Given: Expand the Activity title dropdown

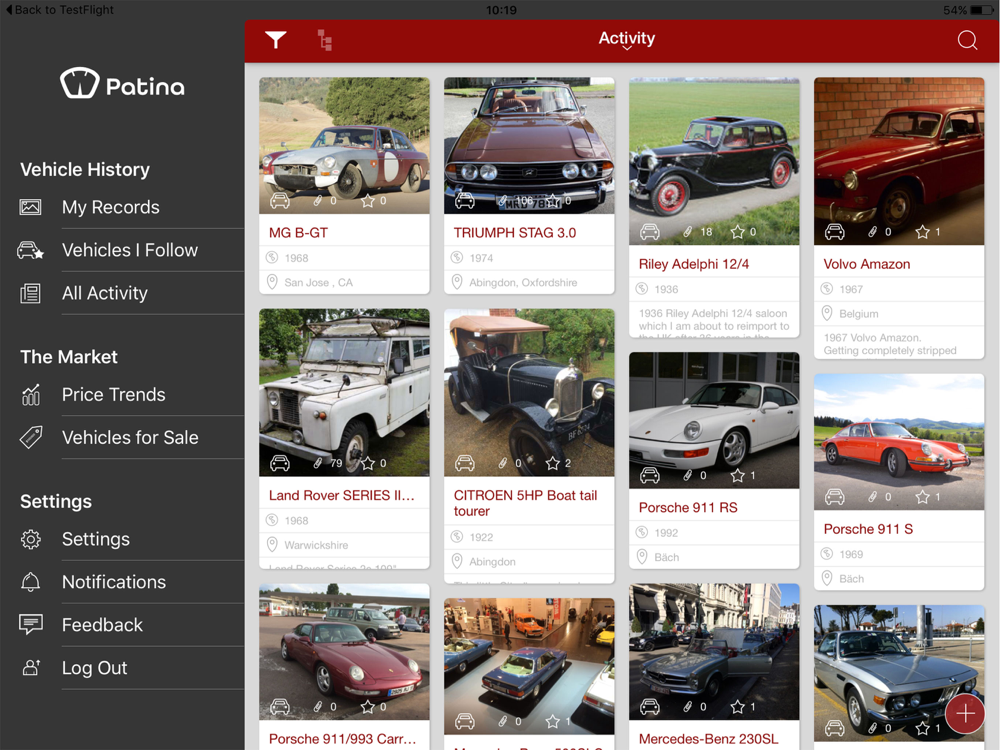Looking at the screenshot, I should pos(626,40).
